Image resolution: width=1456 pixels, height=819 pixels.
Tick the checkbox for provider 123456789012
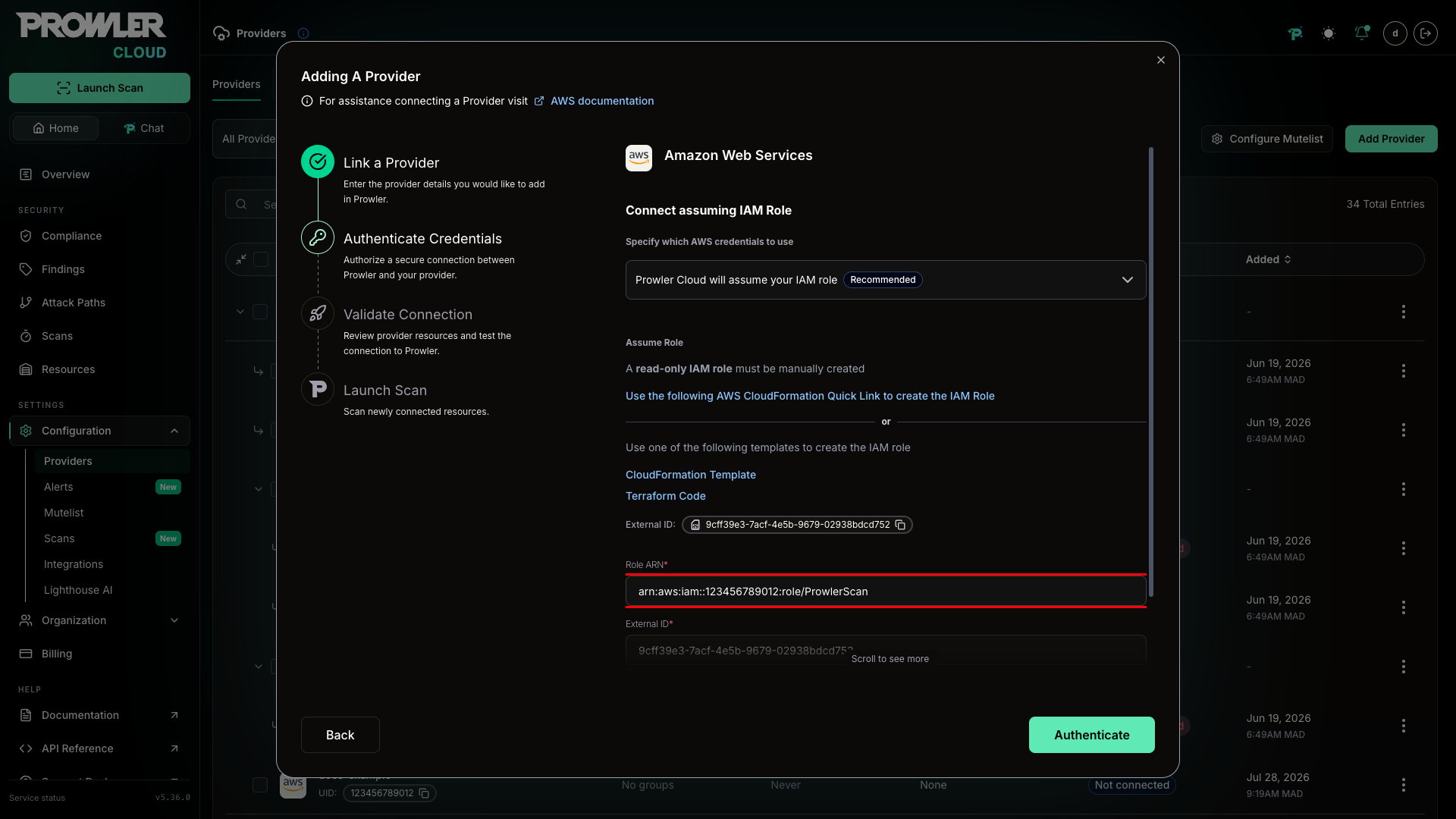coord(260,785)
